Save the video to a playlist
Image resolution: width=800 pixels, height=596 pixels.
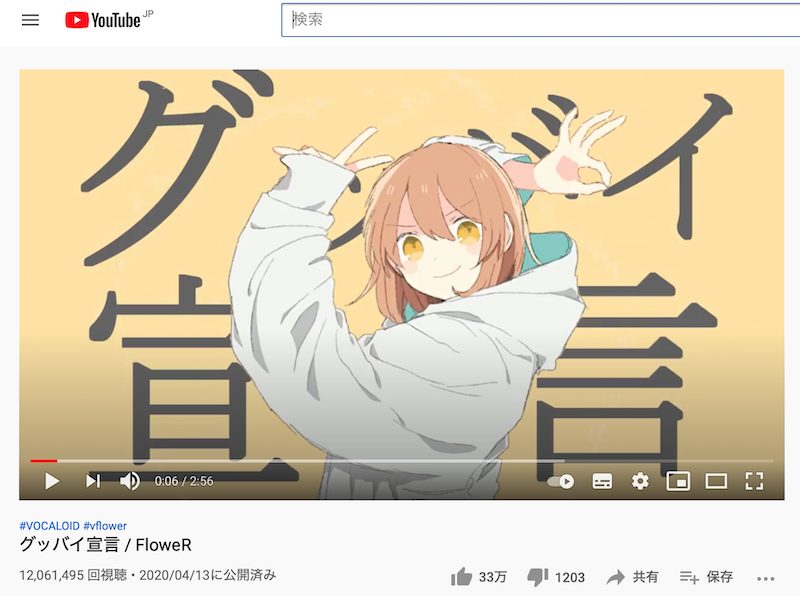(x=706, y=577)
